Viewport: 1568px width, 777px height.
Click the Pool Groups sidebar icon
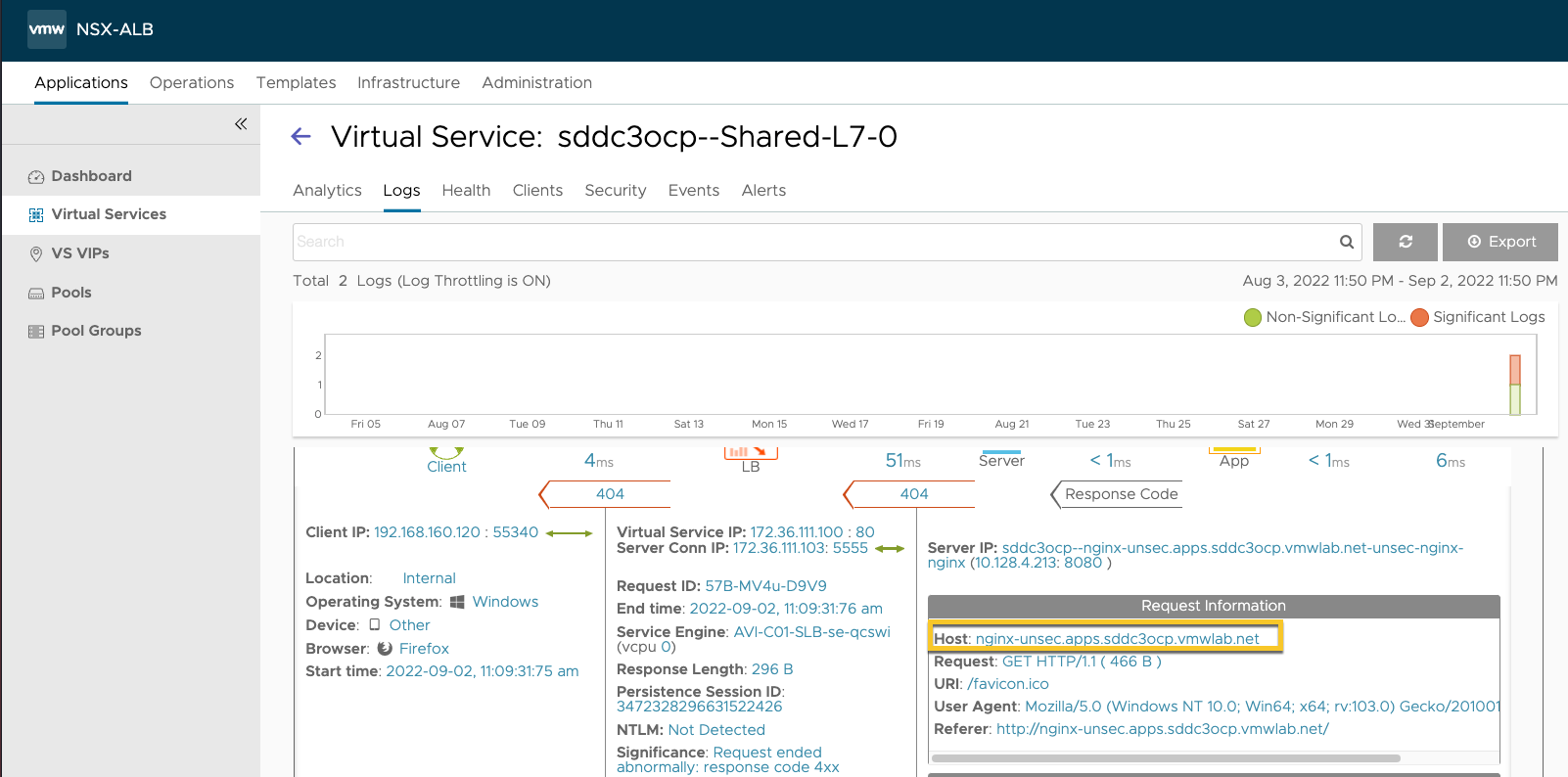36,332
